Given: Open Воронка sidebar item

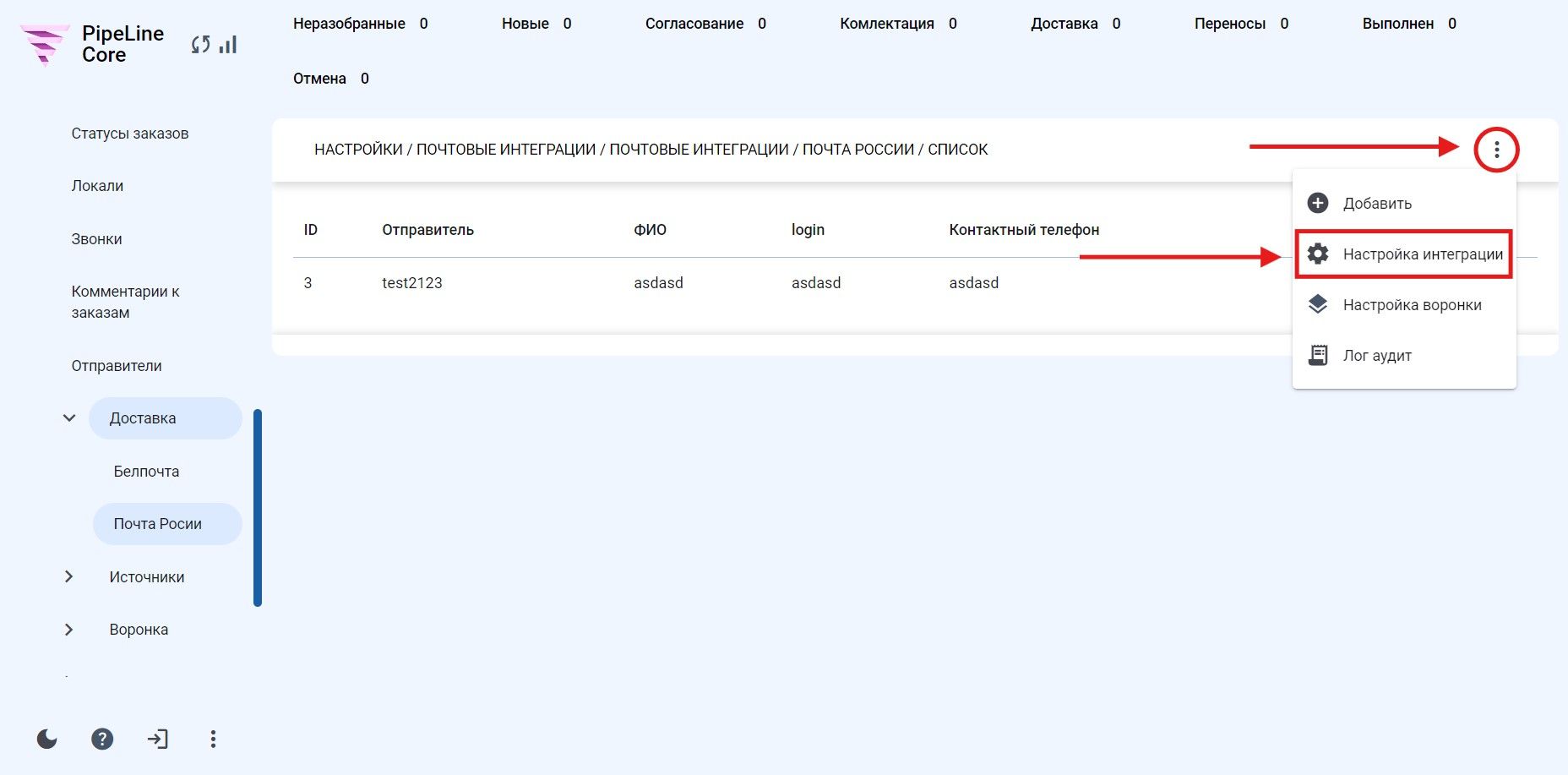Looking at the screenshot, I should click(x=139, y=630).
